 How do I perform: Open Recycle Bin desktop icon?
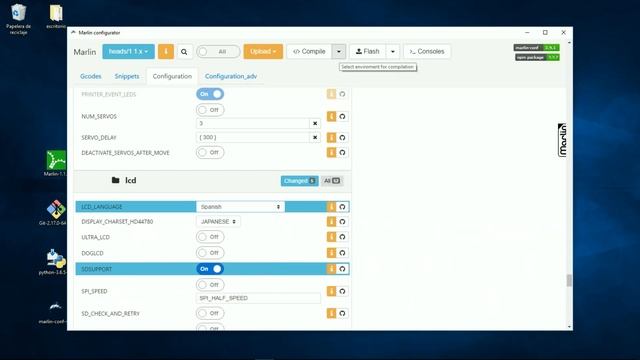click(18, 19)
